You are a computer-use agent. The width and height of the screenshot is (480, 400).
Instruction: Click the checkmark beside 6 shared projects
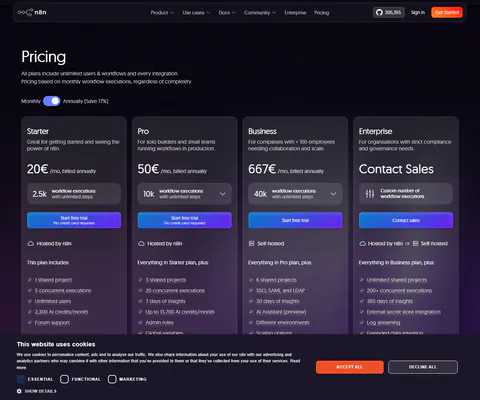coord(251,280)
